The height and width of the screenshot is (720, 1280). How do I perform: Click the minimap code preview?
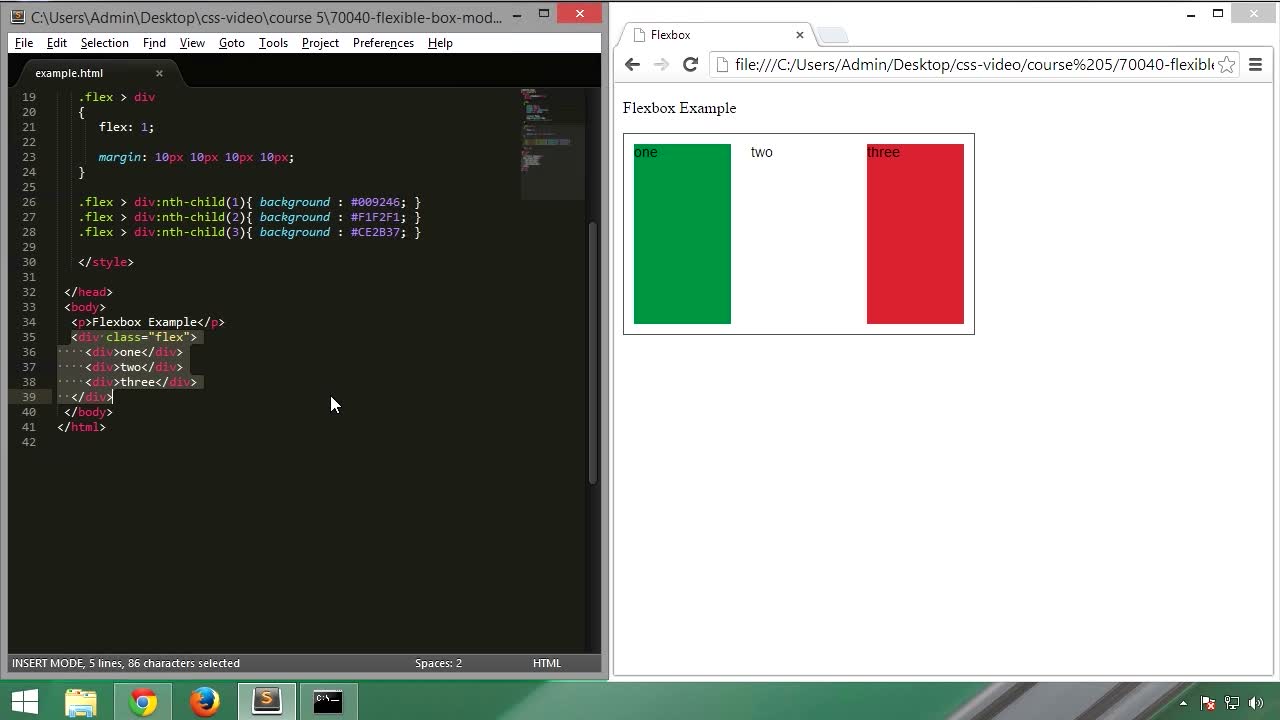tap(552, 140)
